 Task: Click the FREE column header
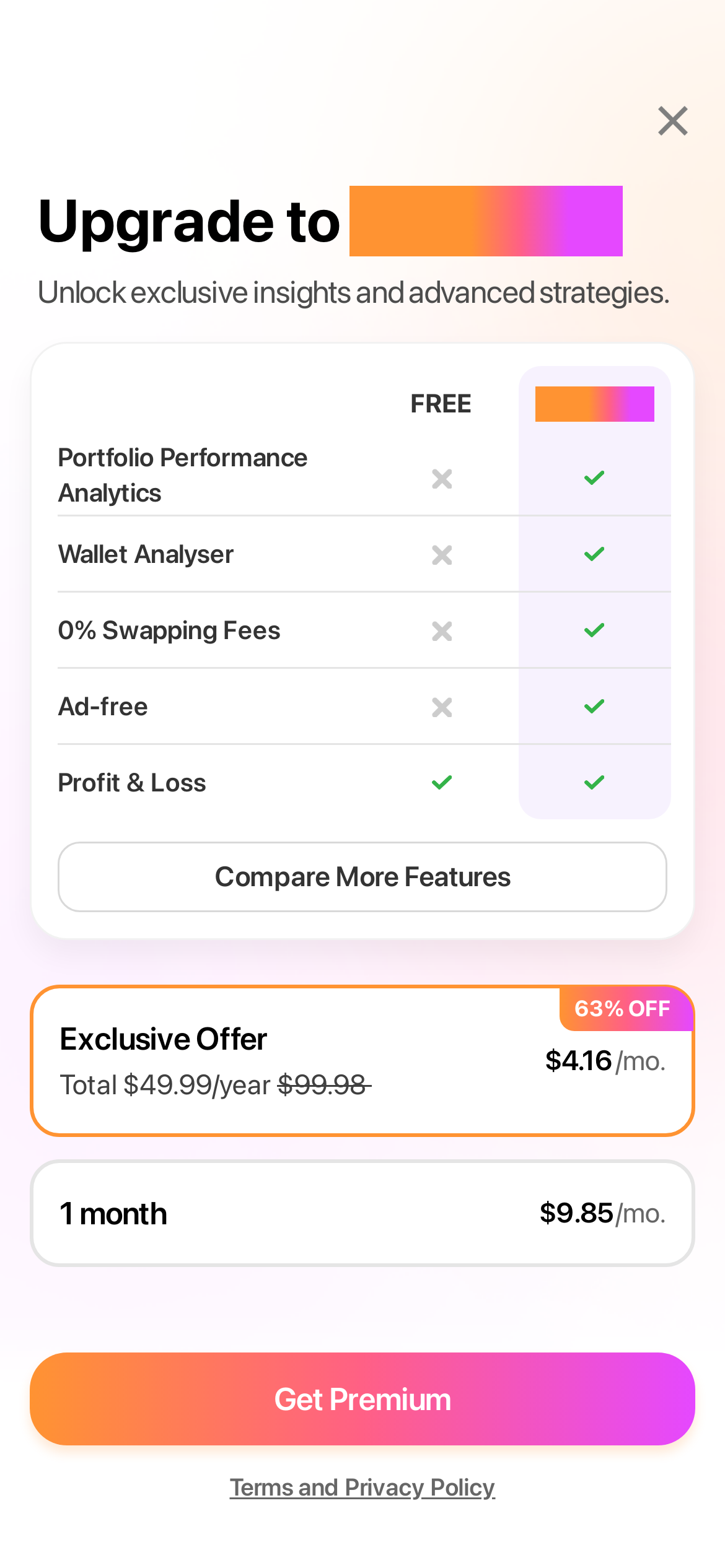click(441, 404)
